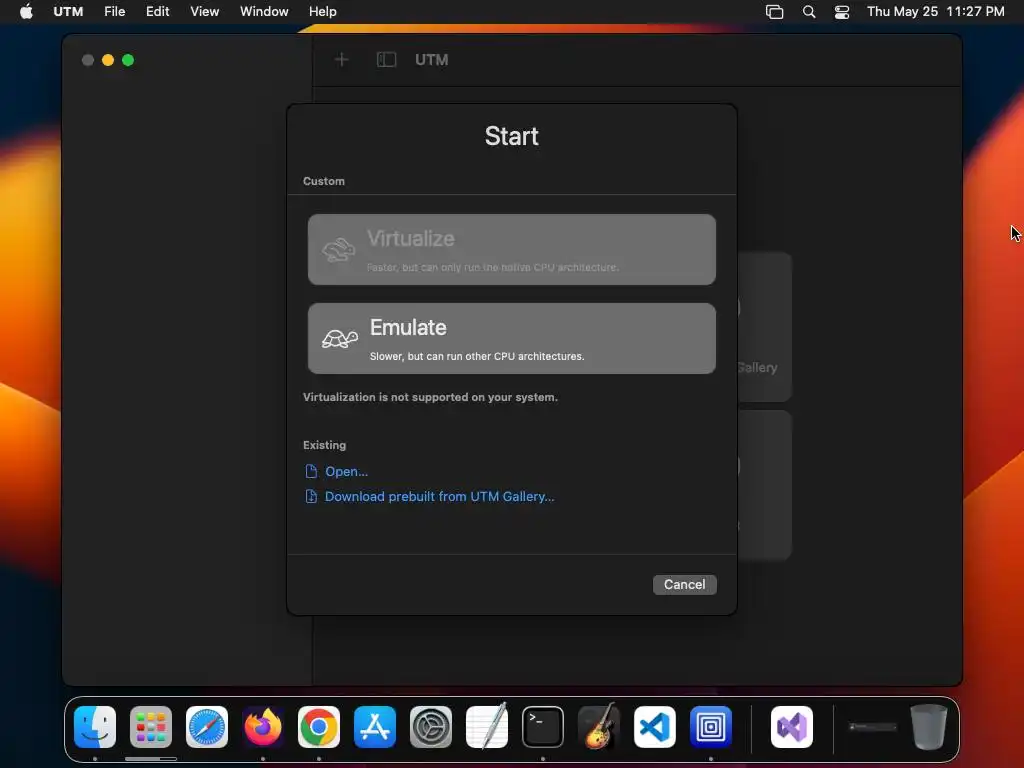Open the View menu
The height and width of the screenshot is (768, 1024).
(204, 12)
